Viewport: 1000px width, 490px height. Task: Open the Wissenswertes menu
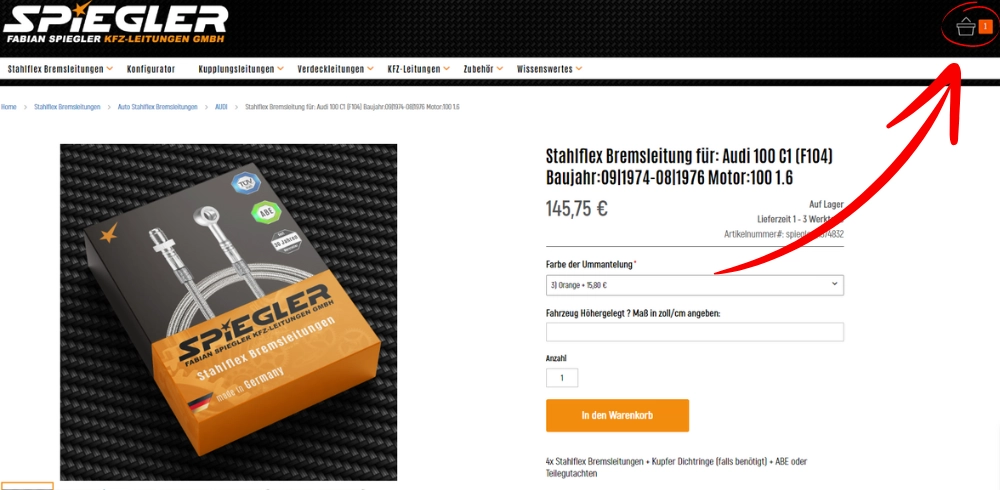pos(549,69)
